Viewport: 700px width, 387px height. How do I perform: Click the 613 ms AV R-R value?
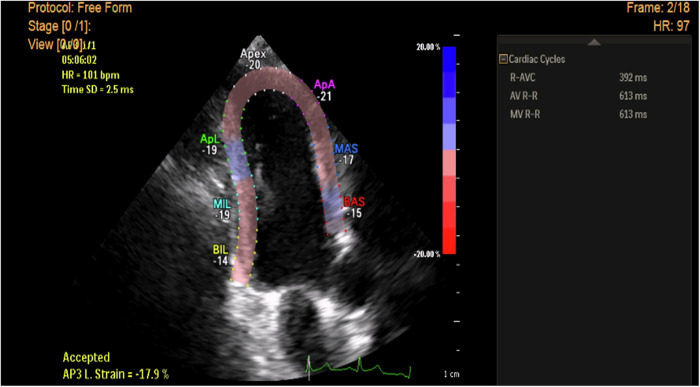click(633, 96)
